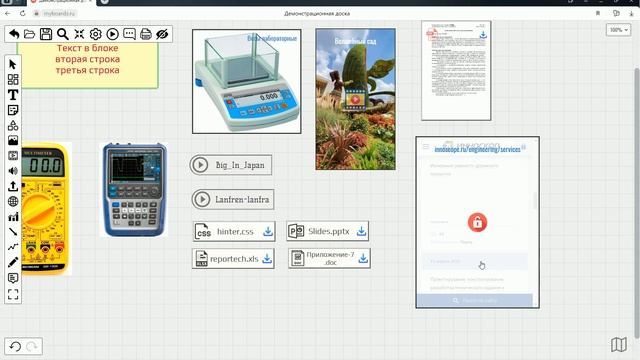Click the Slides.pptx file name

coord(329,231)
